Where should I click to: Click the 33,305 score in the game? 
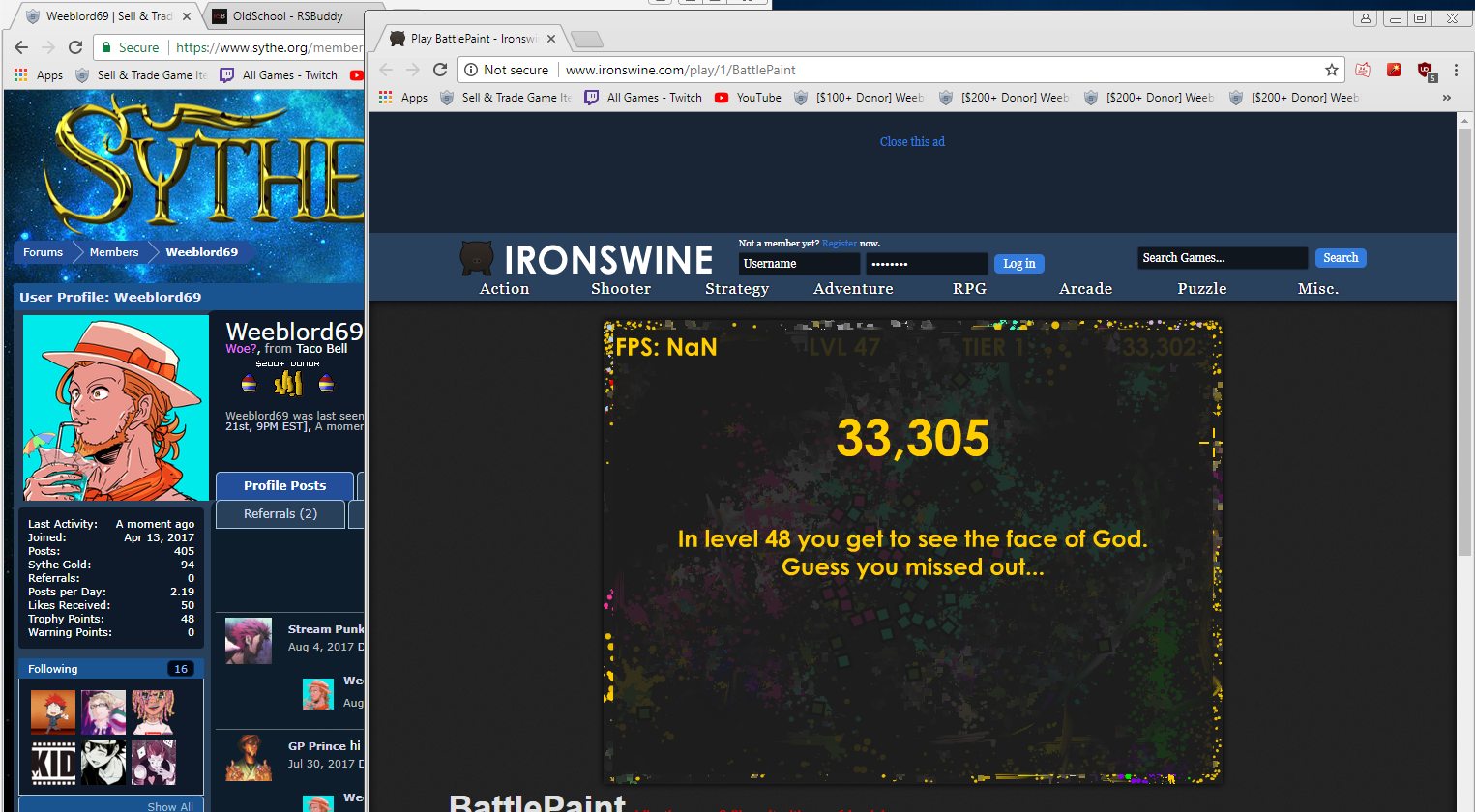(913, 438)
